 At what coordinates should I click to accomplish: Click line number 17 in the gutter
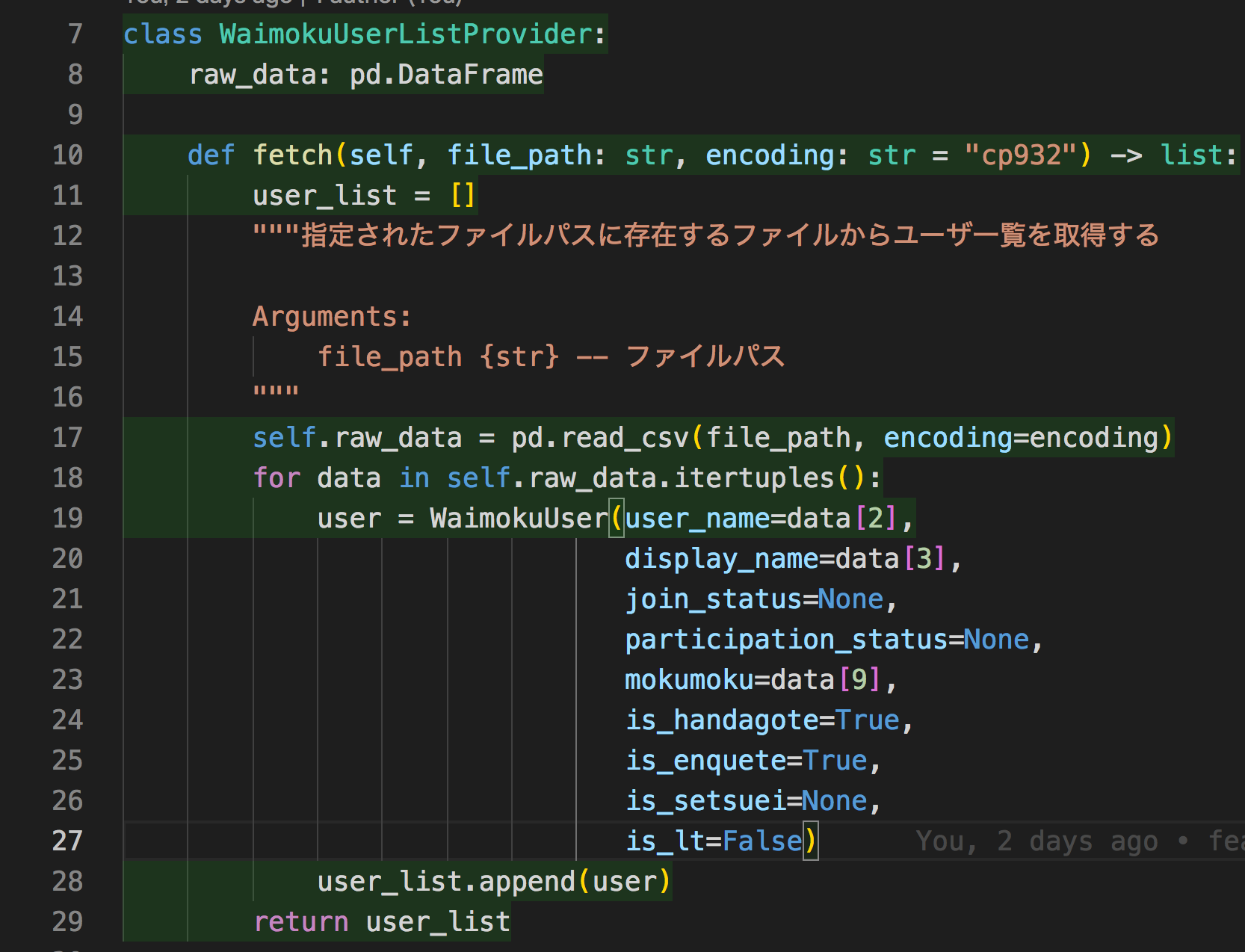[x=68, y=438]
